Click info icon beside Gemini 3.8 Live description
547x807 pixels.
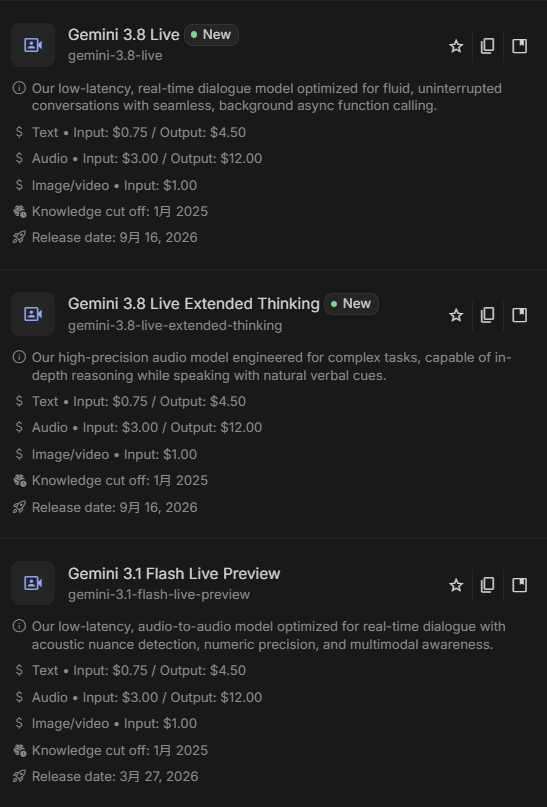click(x=19, y=88)
